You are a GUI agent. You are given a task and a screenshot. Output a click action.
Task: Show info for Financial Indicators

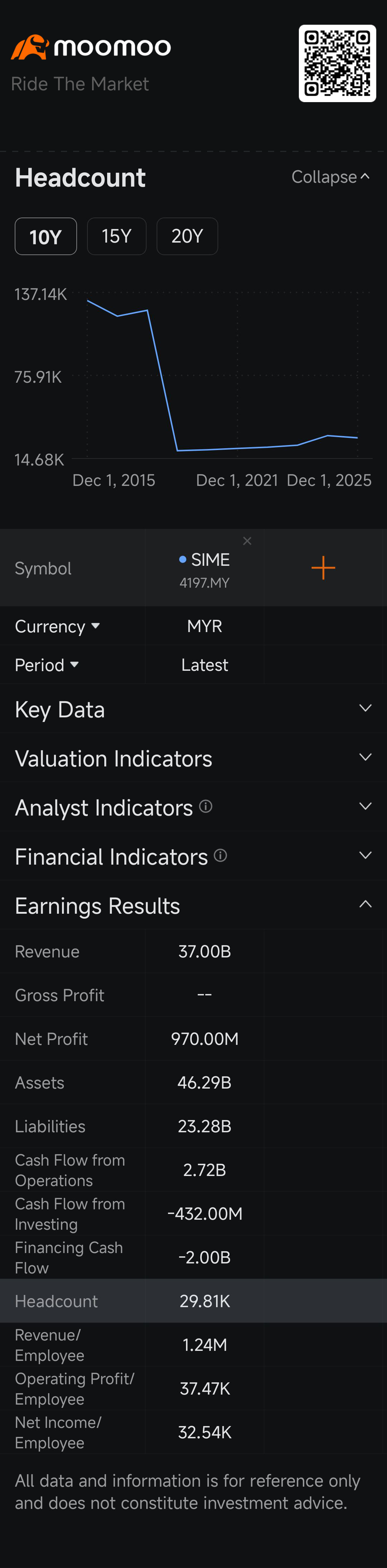point(221,855)
